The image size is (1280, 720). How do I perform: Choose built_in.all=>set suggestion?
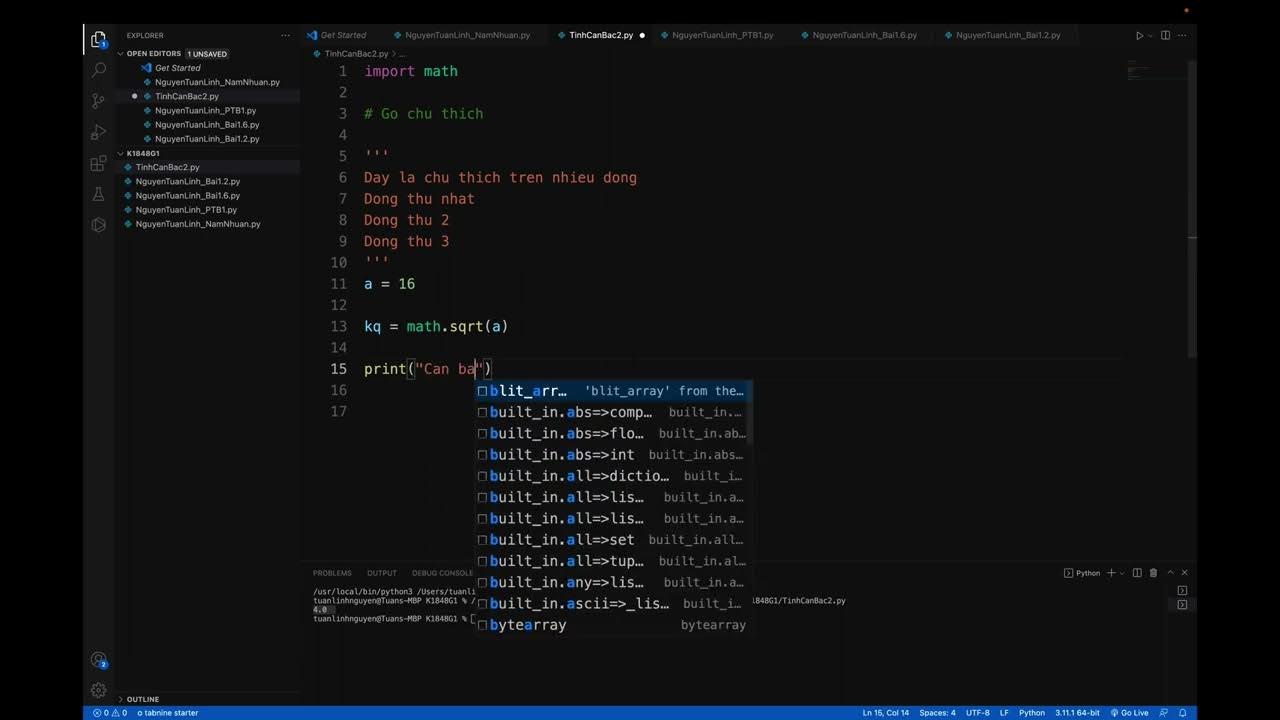click(613, 540)
